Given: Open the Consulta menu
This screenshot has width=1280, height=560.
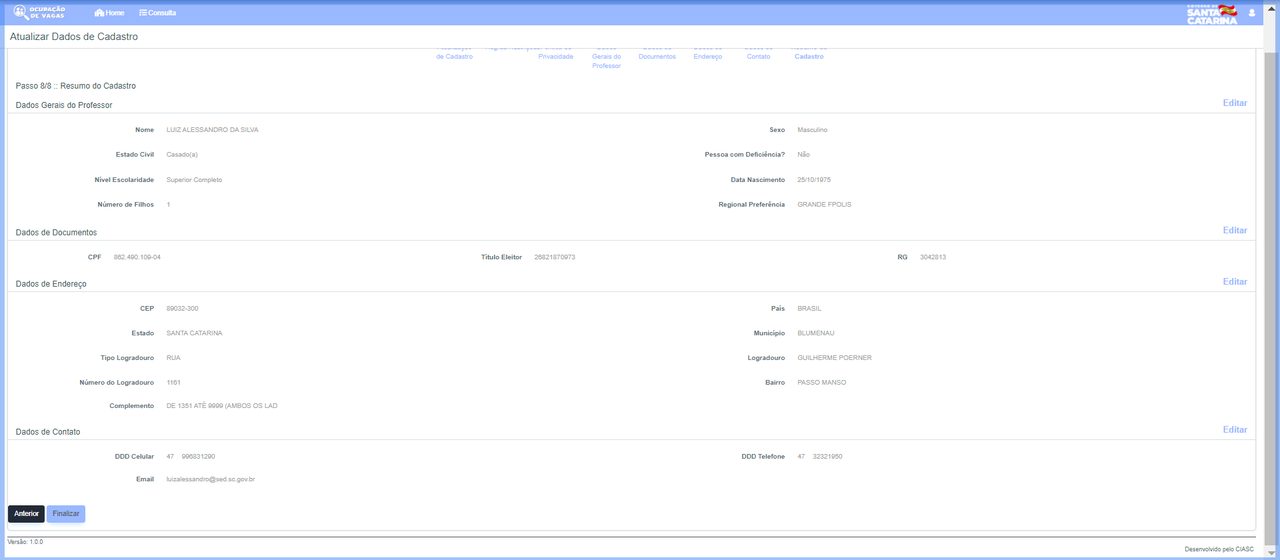Looking at the screenshot, I should click(x=157, y=13).
